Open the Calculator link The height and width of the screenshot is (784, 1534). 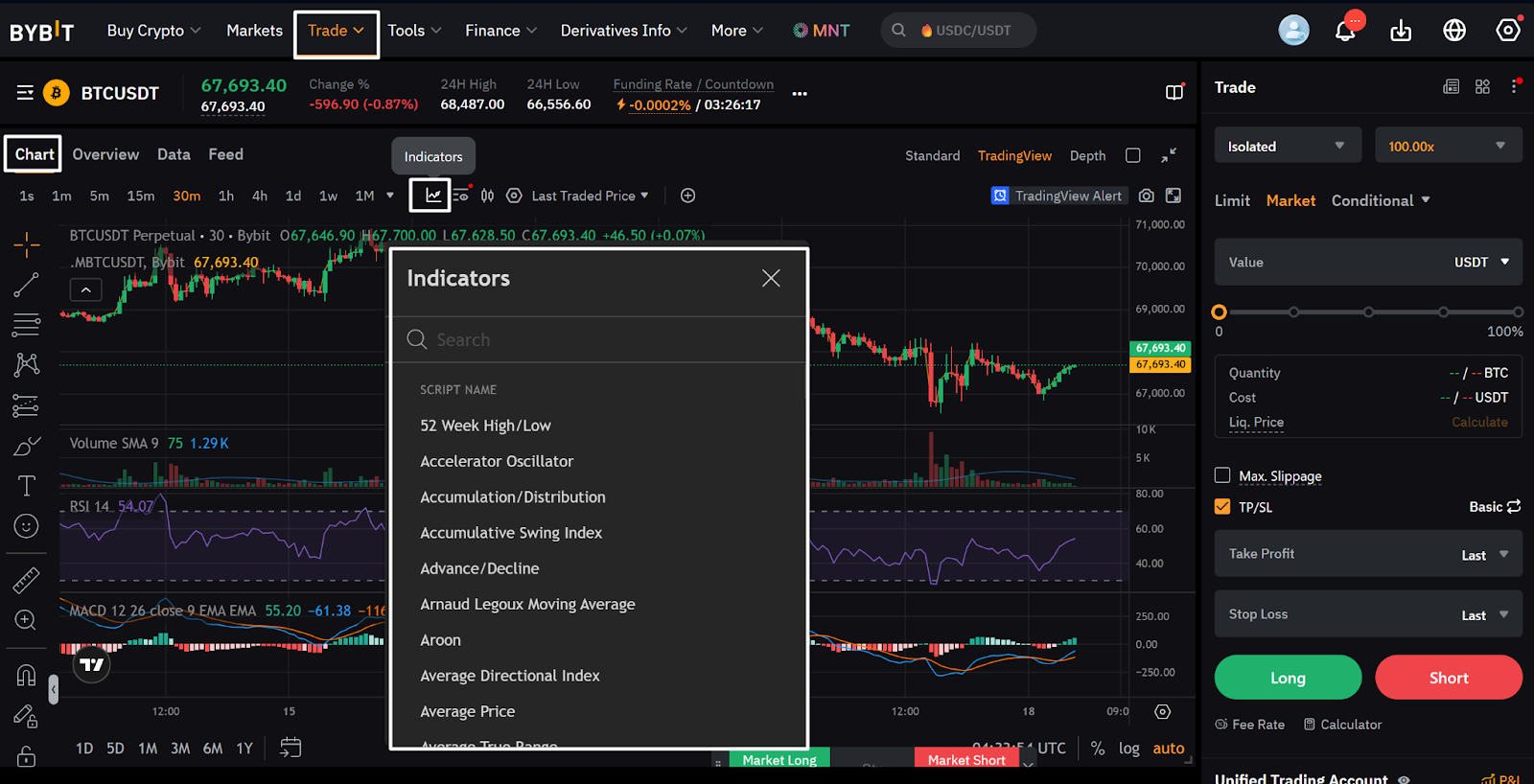click(x=1342, y=725)
